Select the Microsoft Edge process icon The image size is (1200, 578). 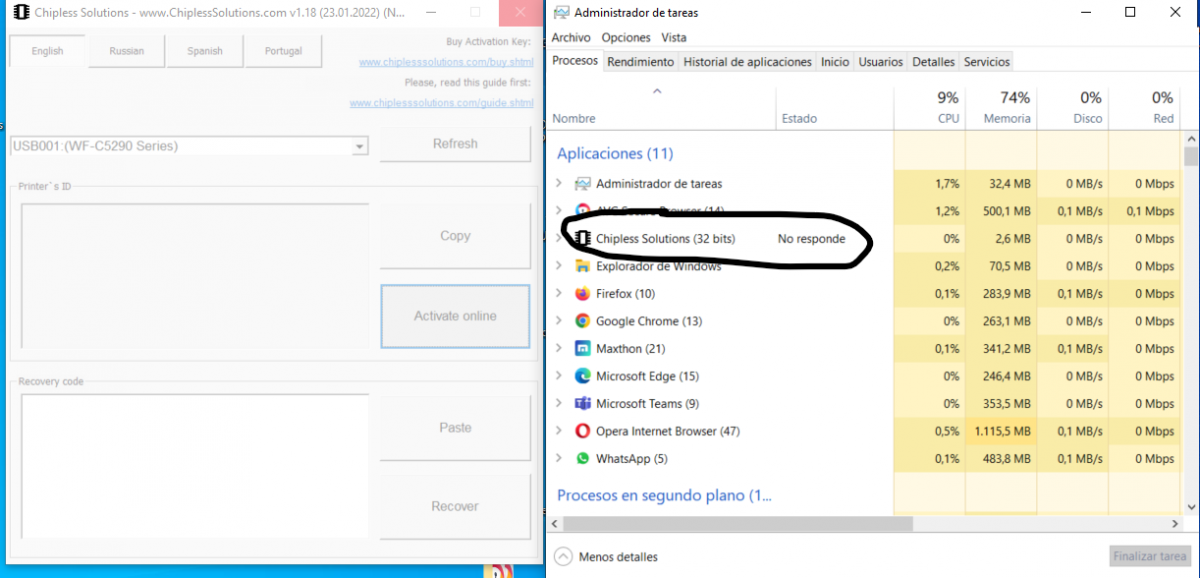(583, 376)
